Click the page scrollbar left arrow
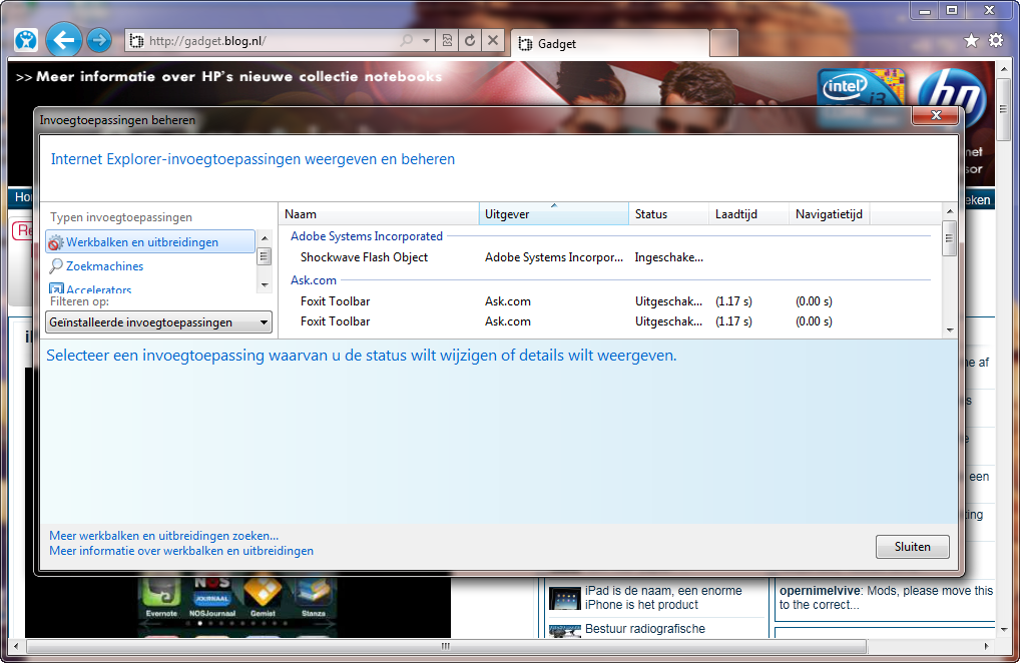Viewport: 1020px width, 663px height. [x=16, y=646]
